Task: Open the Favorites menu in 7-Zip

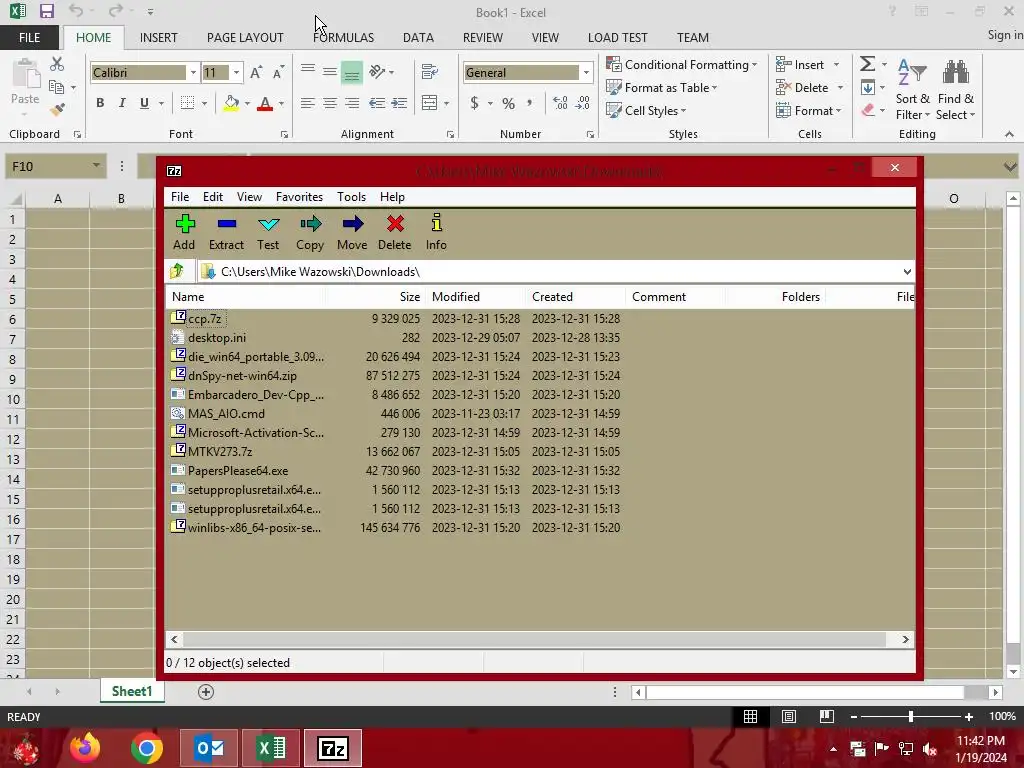Action: click(299, 197)
